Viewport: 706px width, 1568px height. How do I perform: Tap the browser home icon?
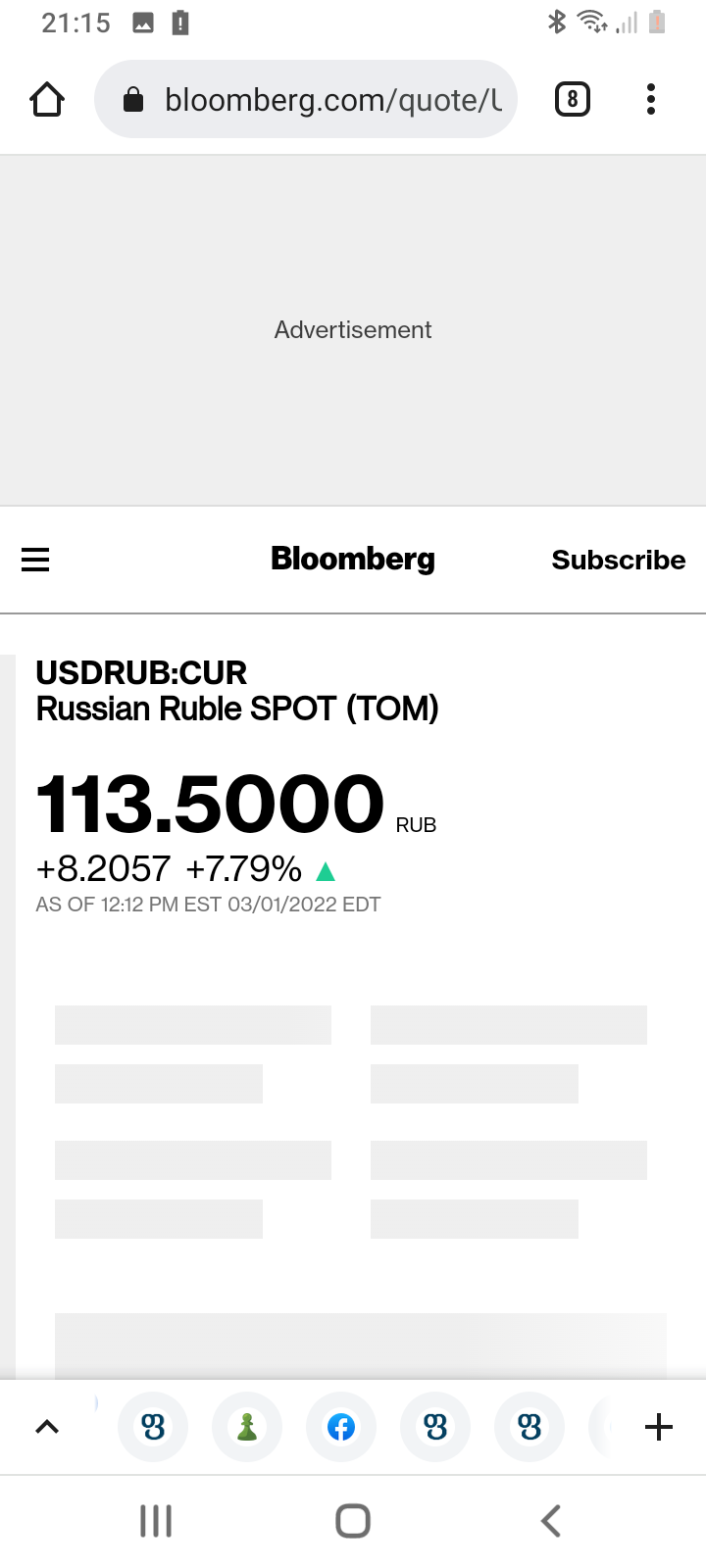[46, 99]
